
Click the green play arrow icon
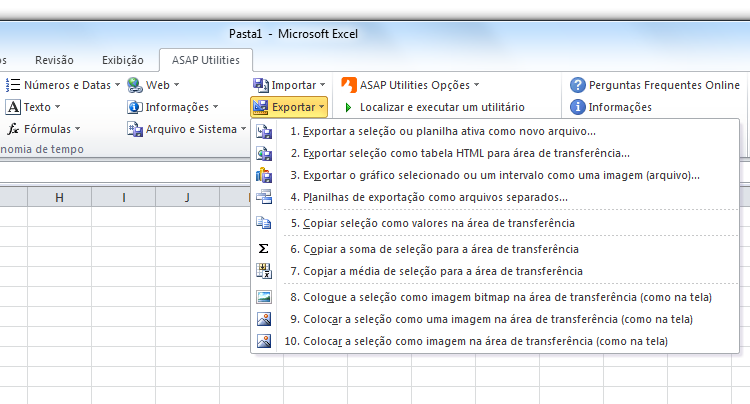348,108
